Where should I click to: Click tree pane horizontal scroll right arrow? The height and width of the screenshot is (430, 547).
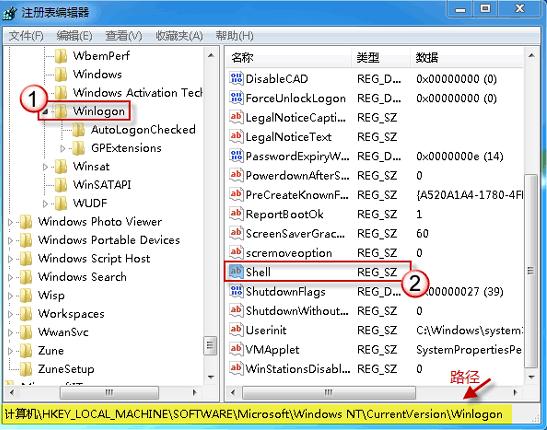195,392
